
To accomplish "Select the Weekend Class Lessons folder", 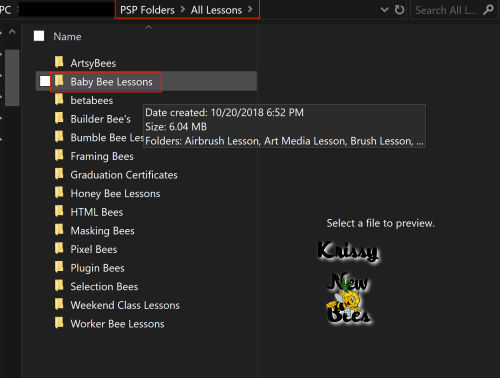I will 125,305.
